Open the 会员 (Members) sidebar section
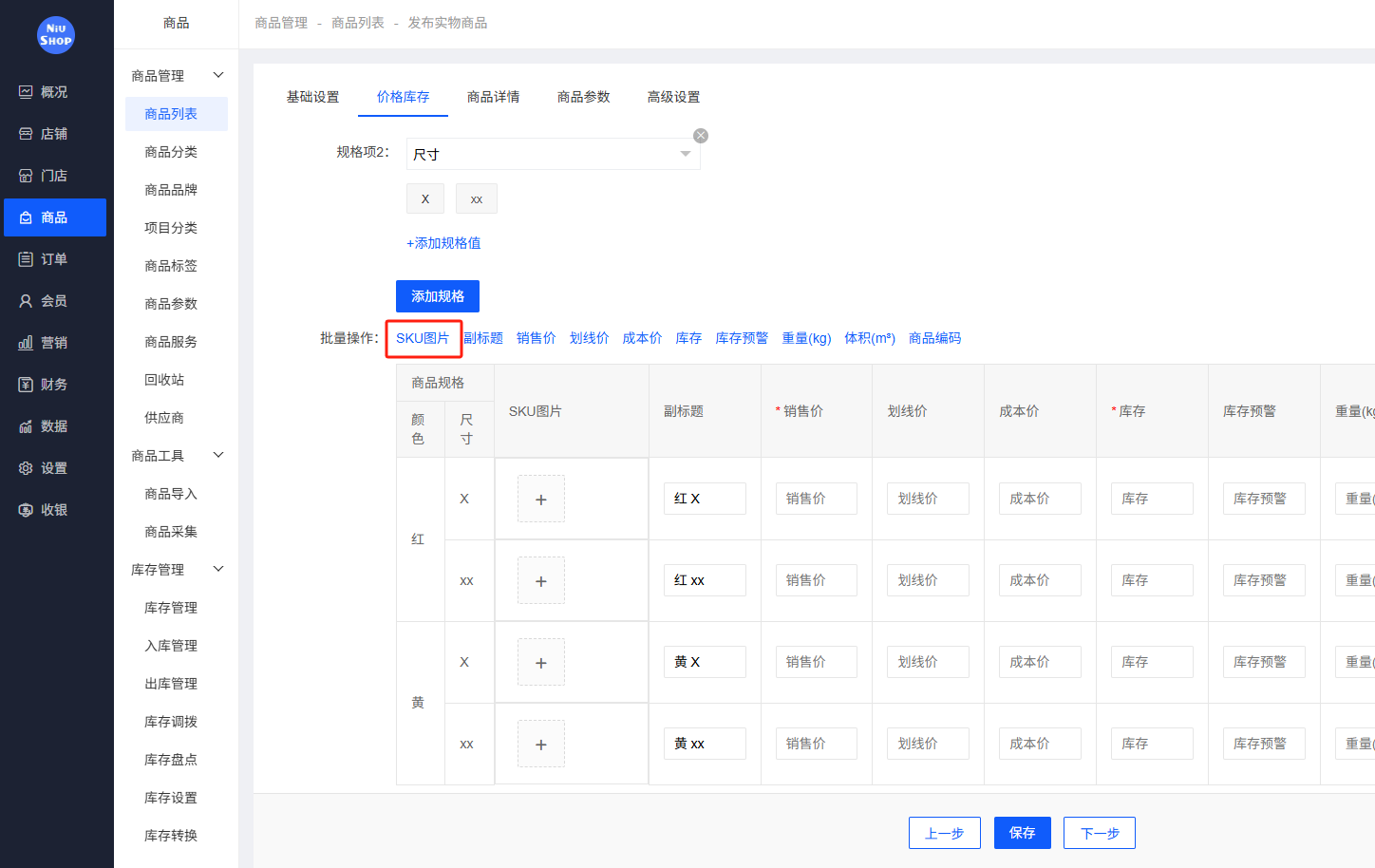 click(x=55, y=300)
